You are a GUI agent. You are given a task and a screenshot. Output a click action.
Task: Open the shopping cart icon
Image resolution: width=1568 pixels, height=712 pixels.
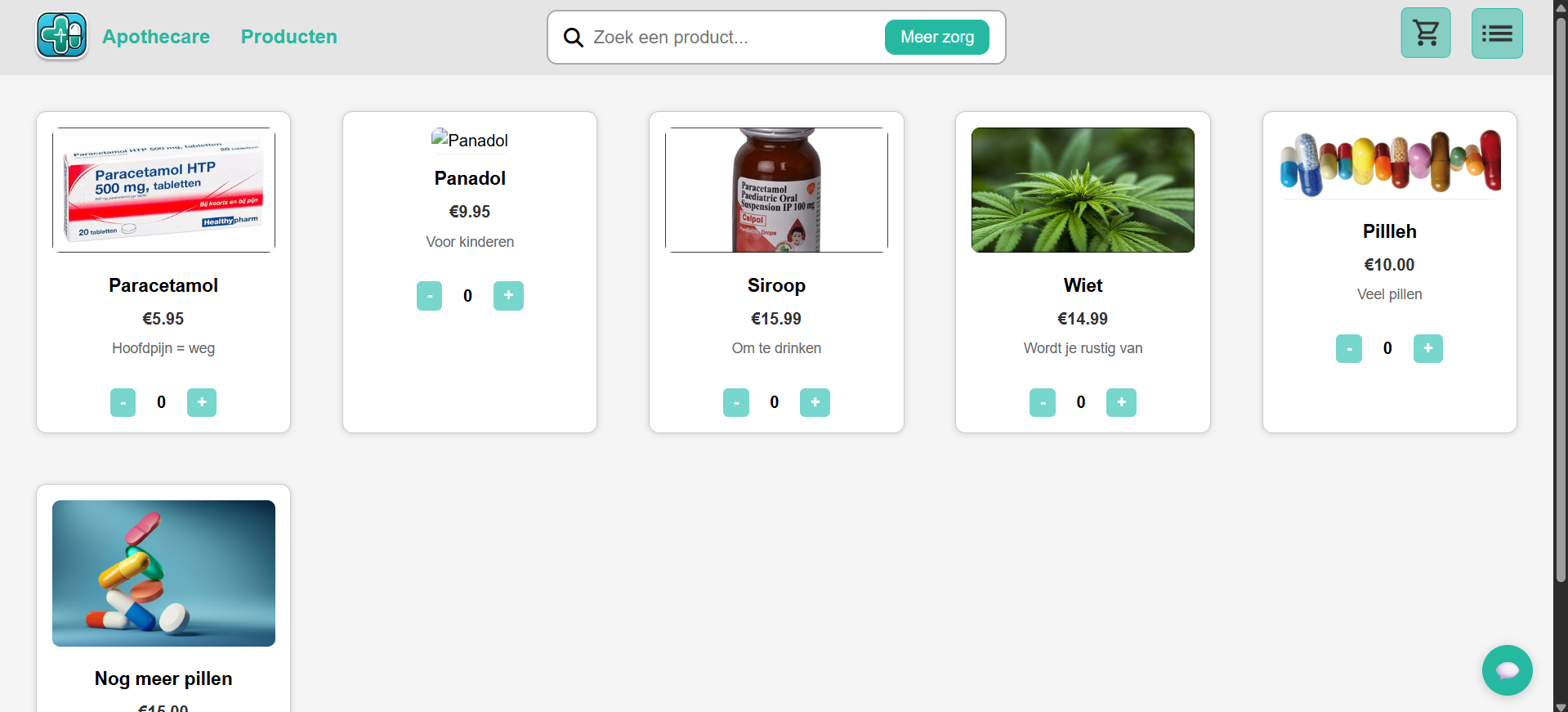tap(1425, 33)
